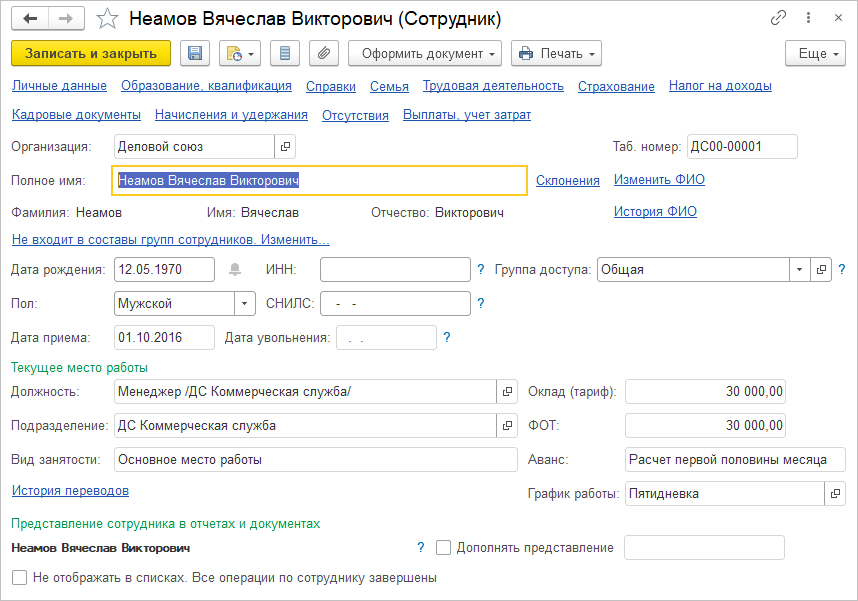The image size is (858, 601).
Task: Open the list/report document icon
Action: pos(286,53)
